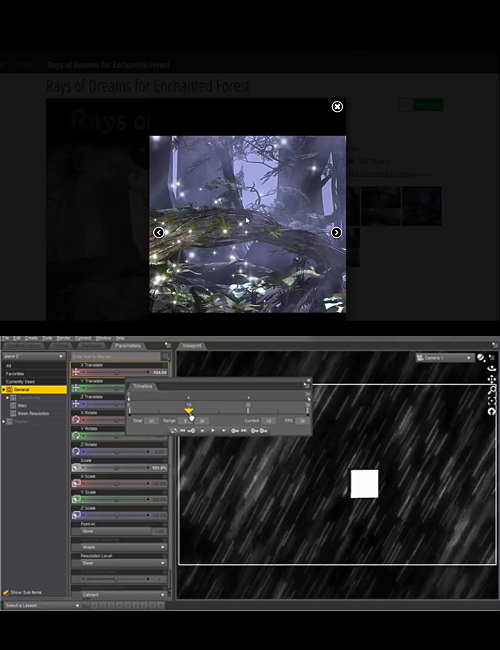The width and height of the screenshot is (500, 650).
Task: Select the Parameters tab
Action: pos(128,346)
